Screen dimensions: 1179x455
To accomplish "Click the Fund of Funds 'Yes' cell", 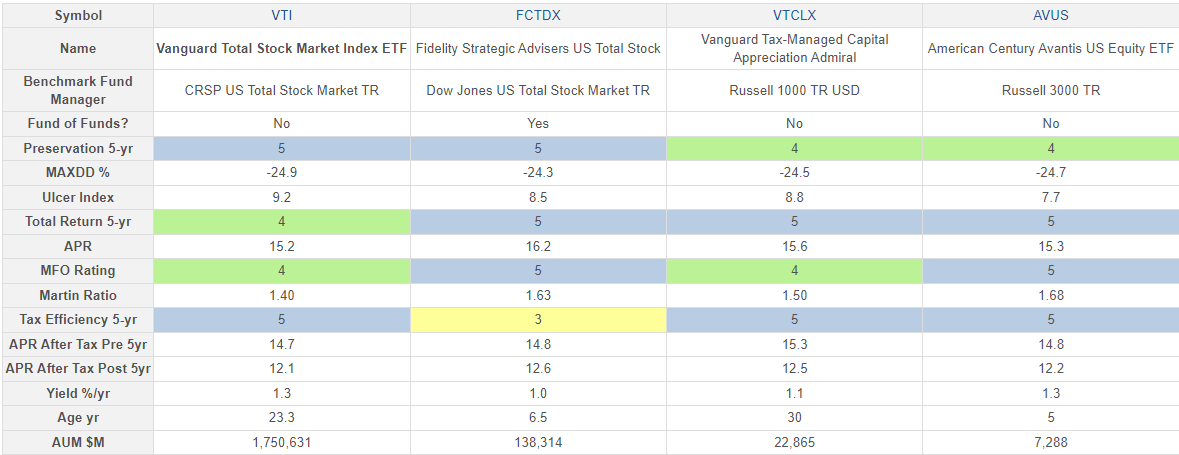I will click(538, 124).
